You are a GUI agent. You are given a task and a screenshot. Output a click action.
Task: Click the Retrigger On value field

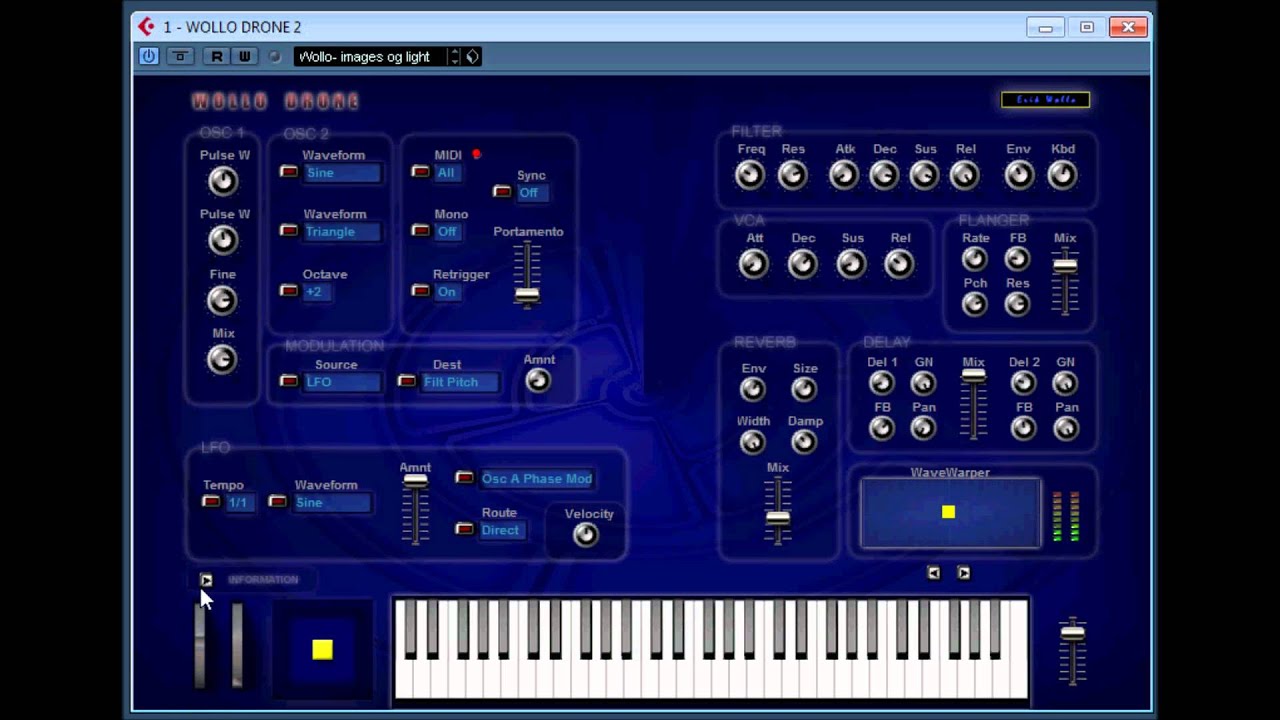click(x=449, y=292)
